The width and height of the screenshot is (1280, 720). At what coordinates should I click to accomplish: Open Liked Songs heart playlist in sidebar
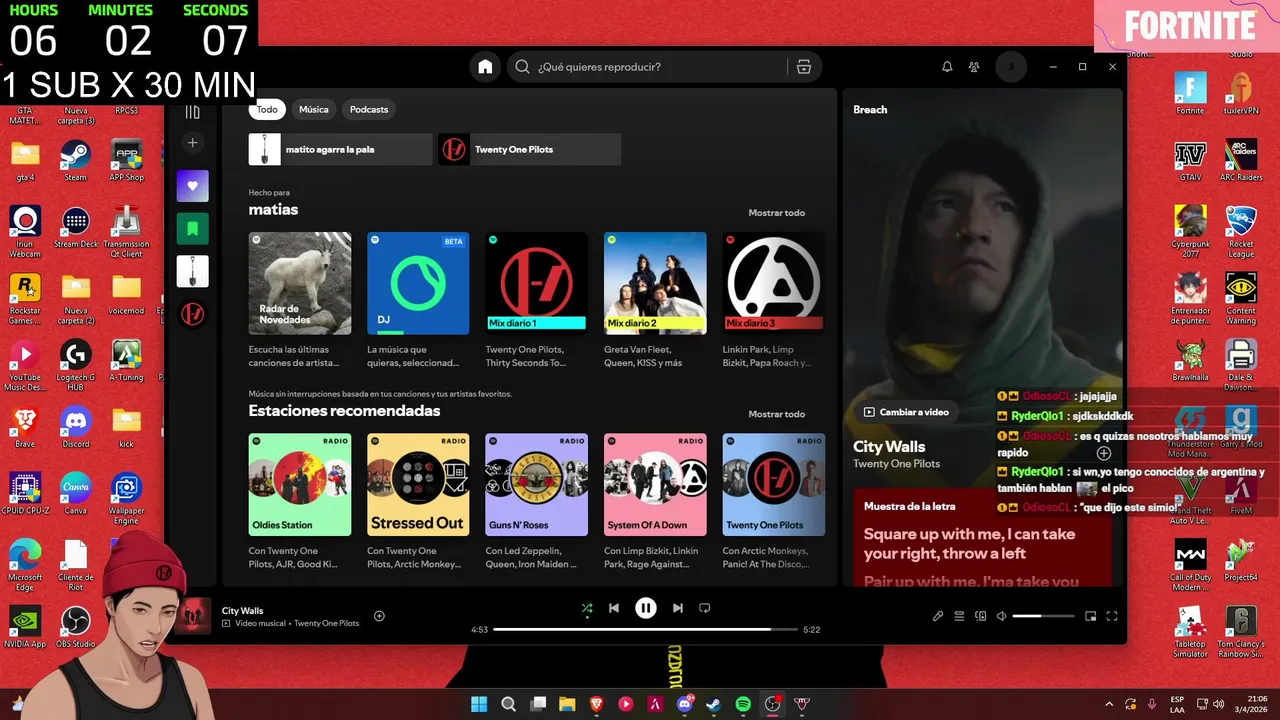[193, 185]
